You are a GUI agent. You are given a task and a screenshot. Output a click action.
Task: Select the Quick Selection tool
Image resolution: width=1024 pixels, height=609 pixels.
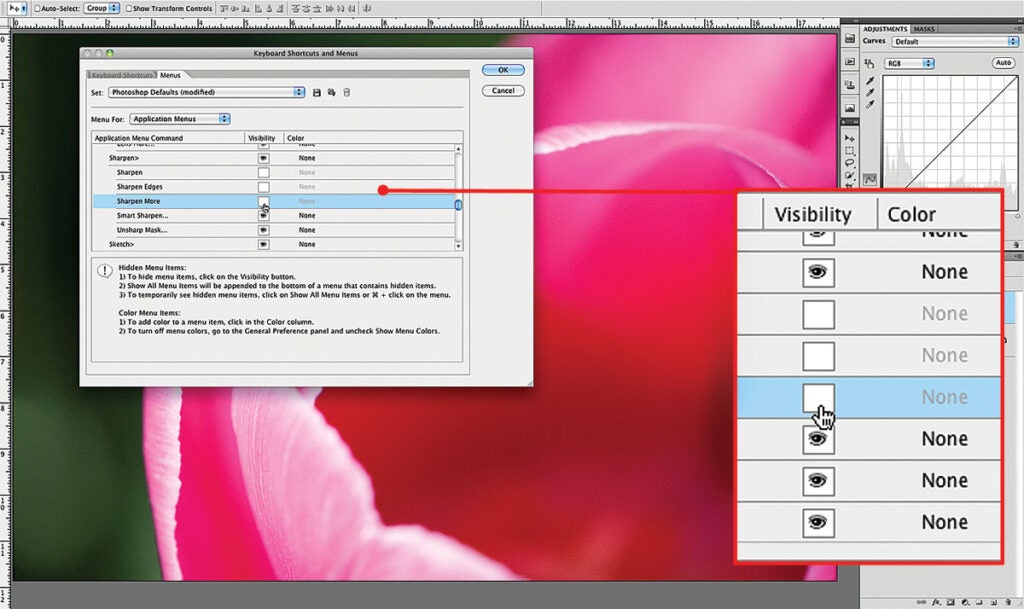[x=850, y=175]
